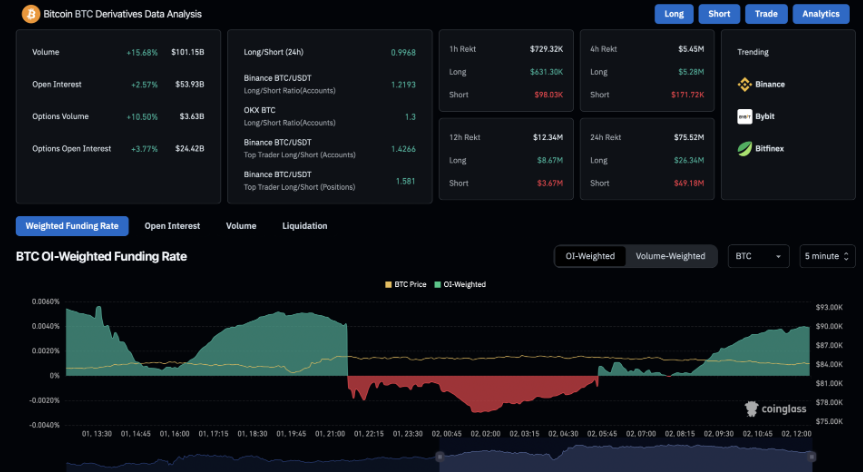Click the Bitcoin logo icon
Viewport: 863px width, 472px height.
[x=30, y=14]
